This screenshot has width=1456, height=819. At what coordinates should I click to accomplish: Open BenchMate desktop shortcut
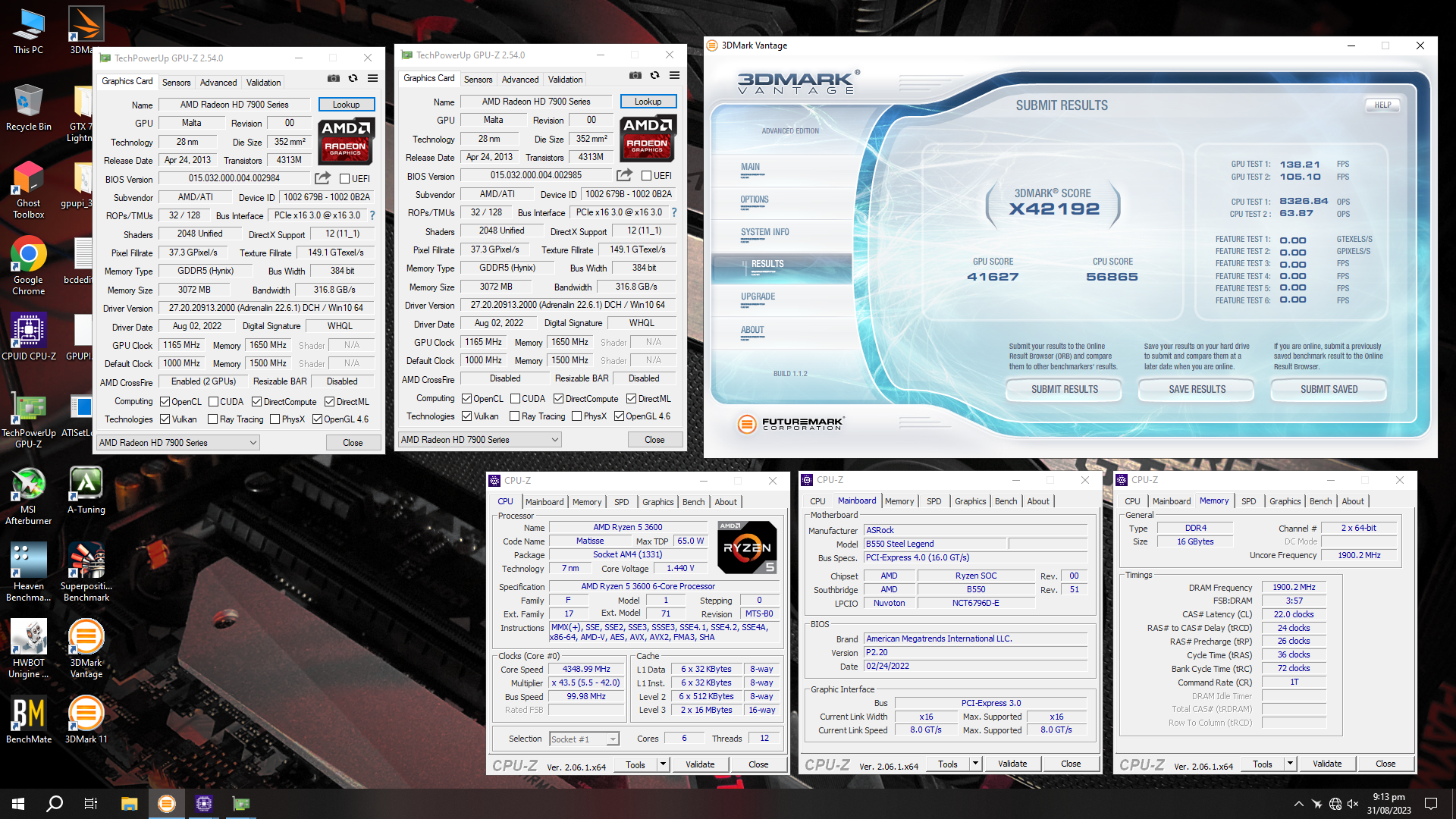[x=29, y=720]
